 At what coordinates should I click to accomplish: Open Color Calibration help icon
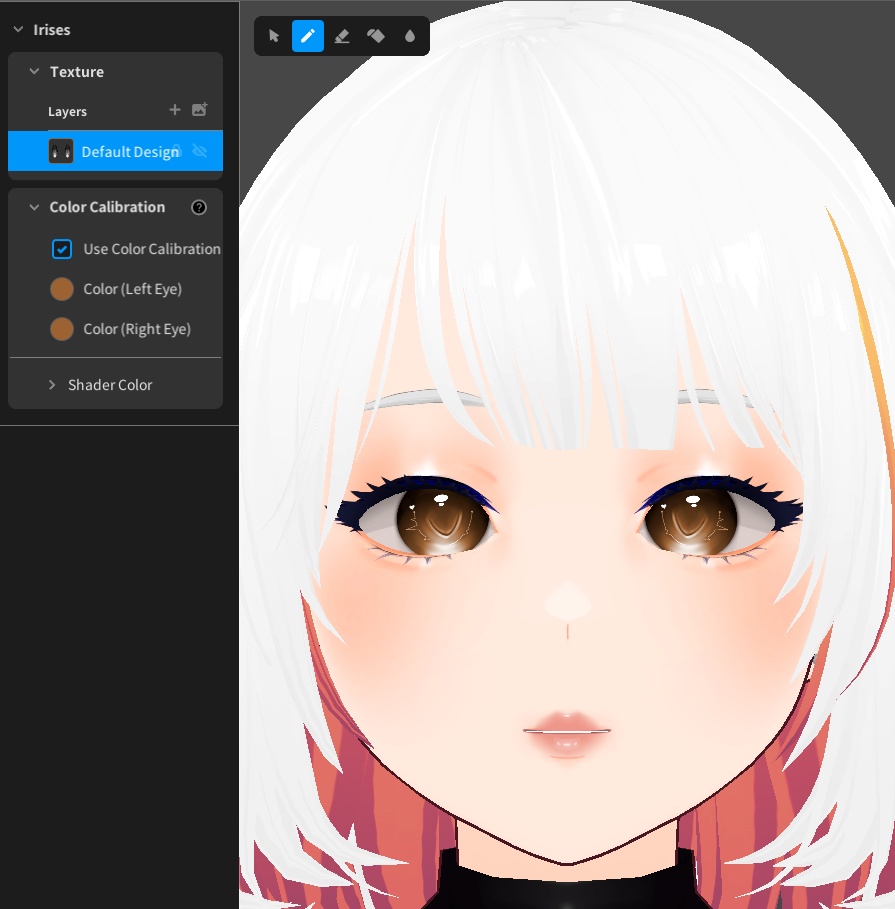pos(199,207)
